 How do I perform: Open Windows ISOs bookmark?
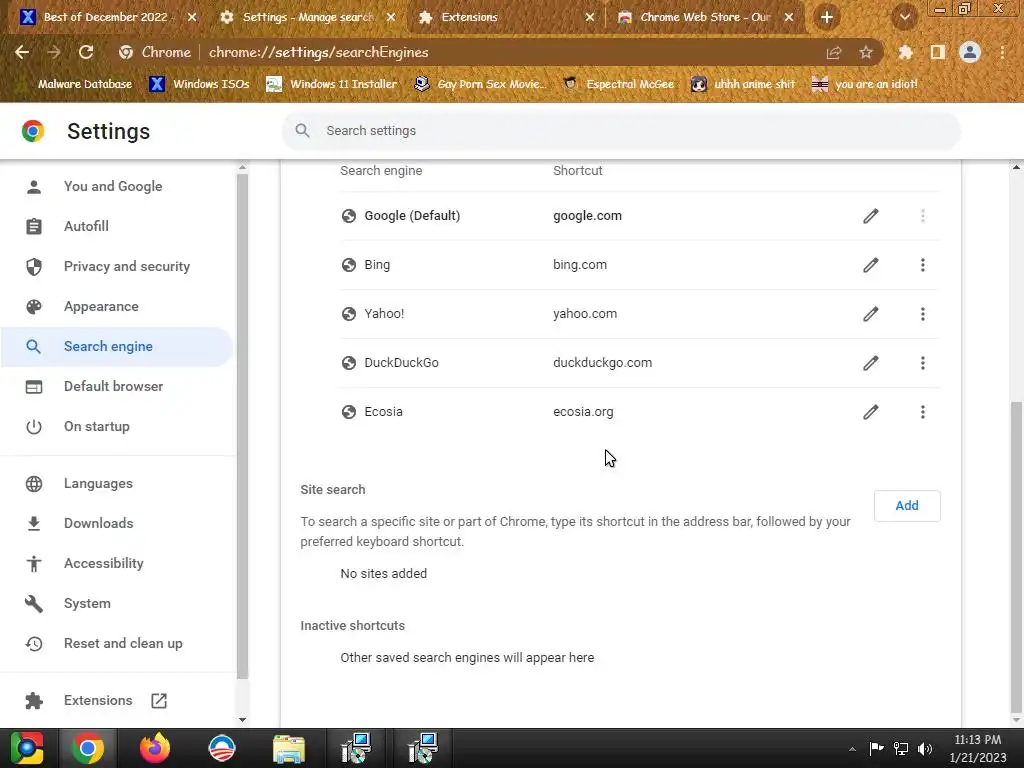pyautogui.click(x=200, y=84)
